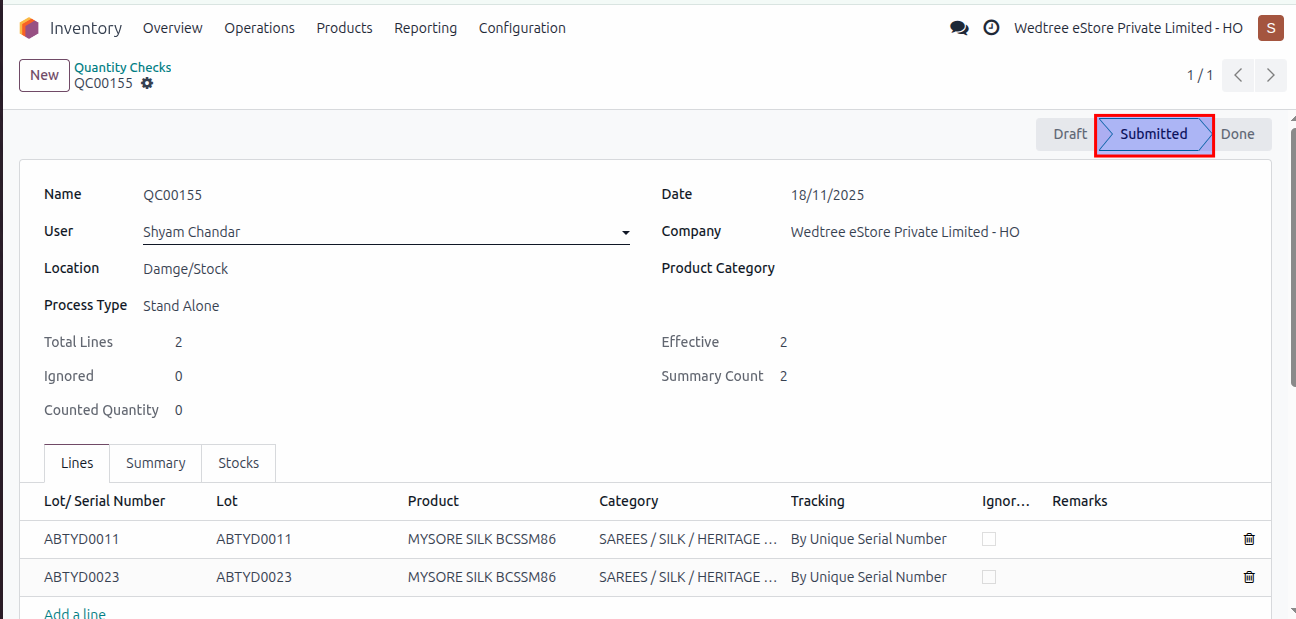Delete the ABTYD0011 line with trash icon
Image resolution: width=1296 pixels, height=619 pixels.
pos(1249,539)
